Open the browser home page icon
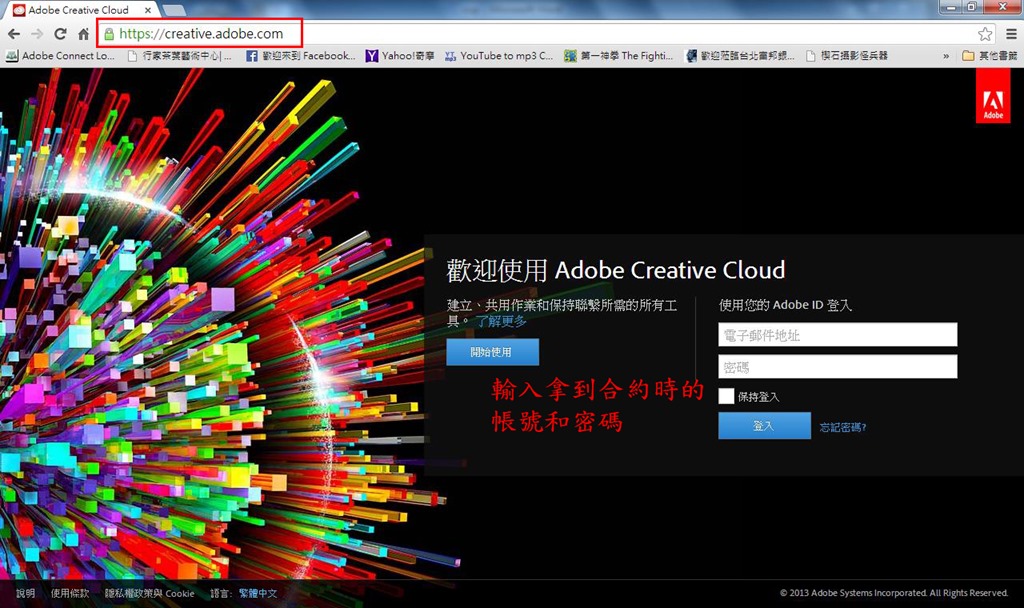This screenshot has width=1024, height=608. click(x=83, y=34)
